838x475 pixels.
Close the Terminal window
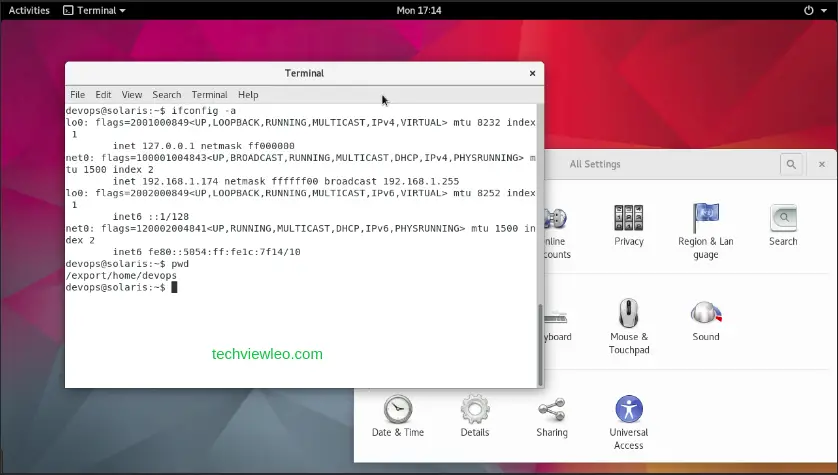tap(532, 73)
